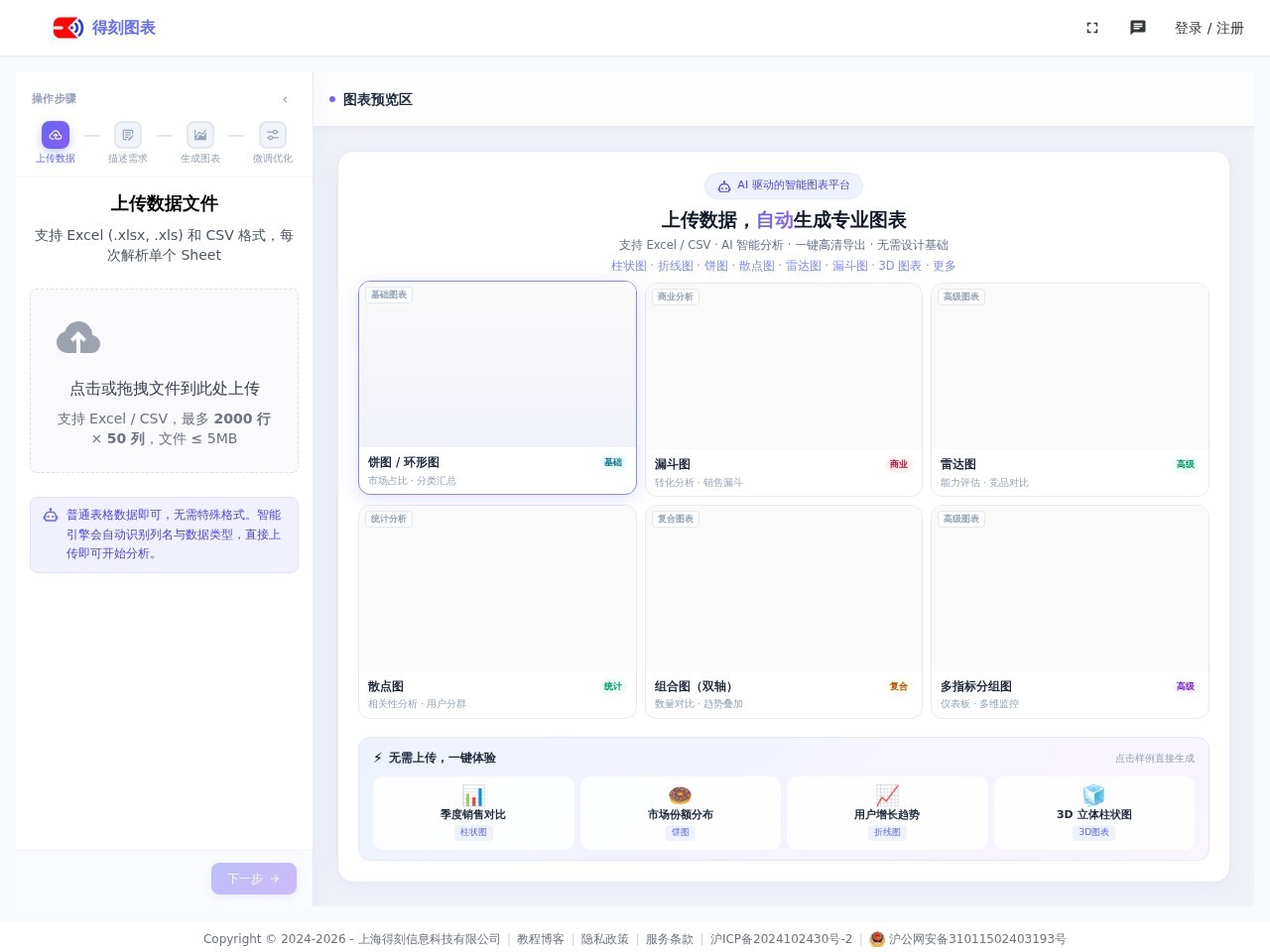Click the 得刻图表 logo icon
Screen dimensions: 1270x952
(x=68, y=28)
